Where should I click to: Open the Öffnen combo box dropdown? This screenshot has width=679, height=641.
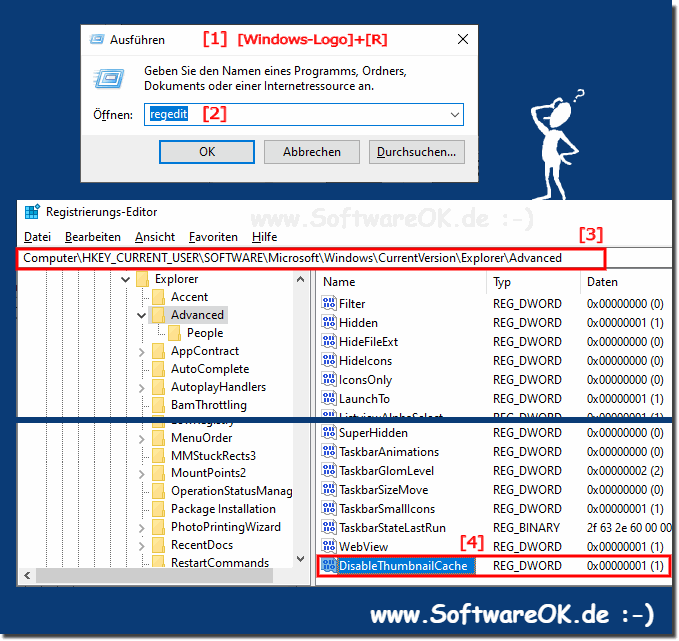455,115
